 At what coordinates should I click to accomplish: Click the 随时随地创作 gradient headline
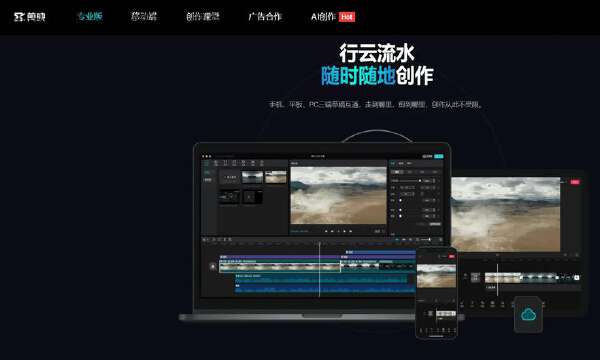(x=377, y=75)
